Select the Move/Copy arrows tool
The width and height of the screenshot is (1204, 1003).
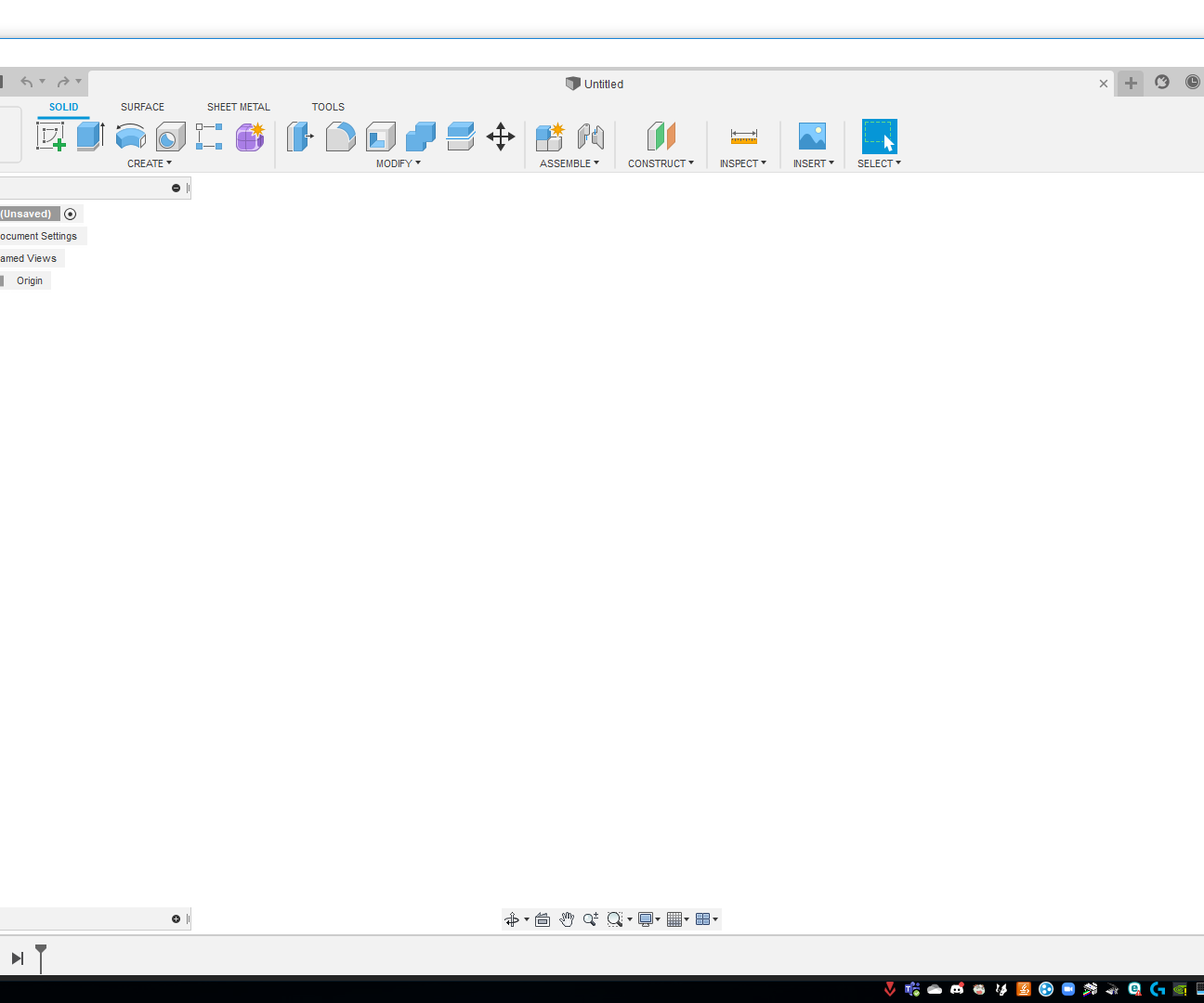(x=501, y=137)
